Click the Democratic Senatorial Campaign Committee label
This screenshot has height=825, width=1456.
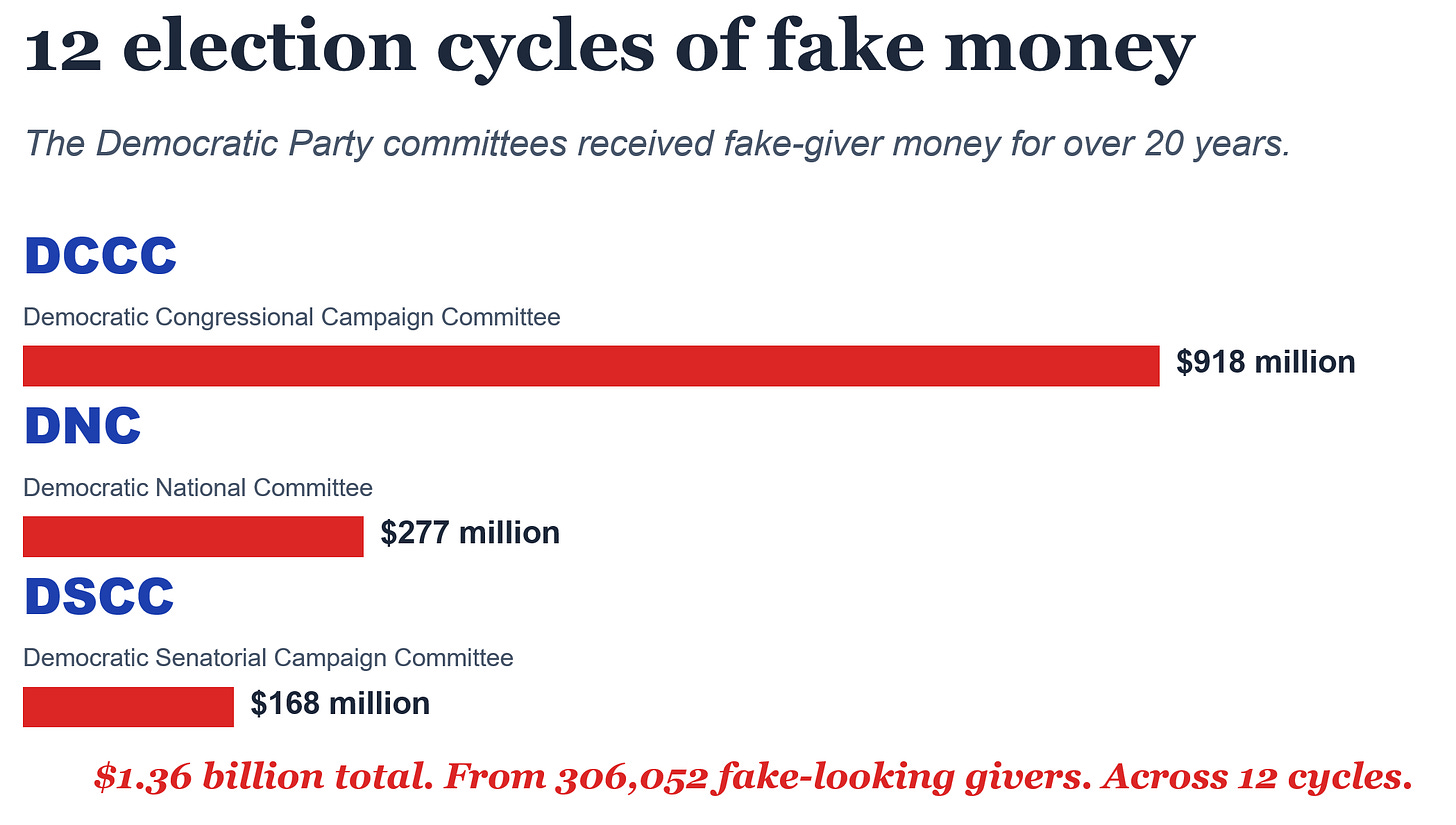[268, 658]
